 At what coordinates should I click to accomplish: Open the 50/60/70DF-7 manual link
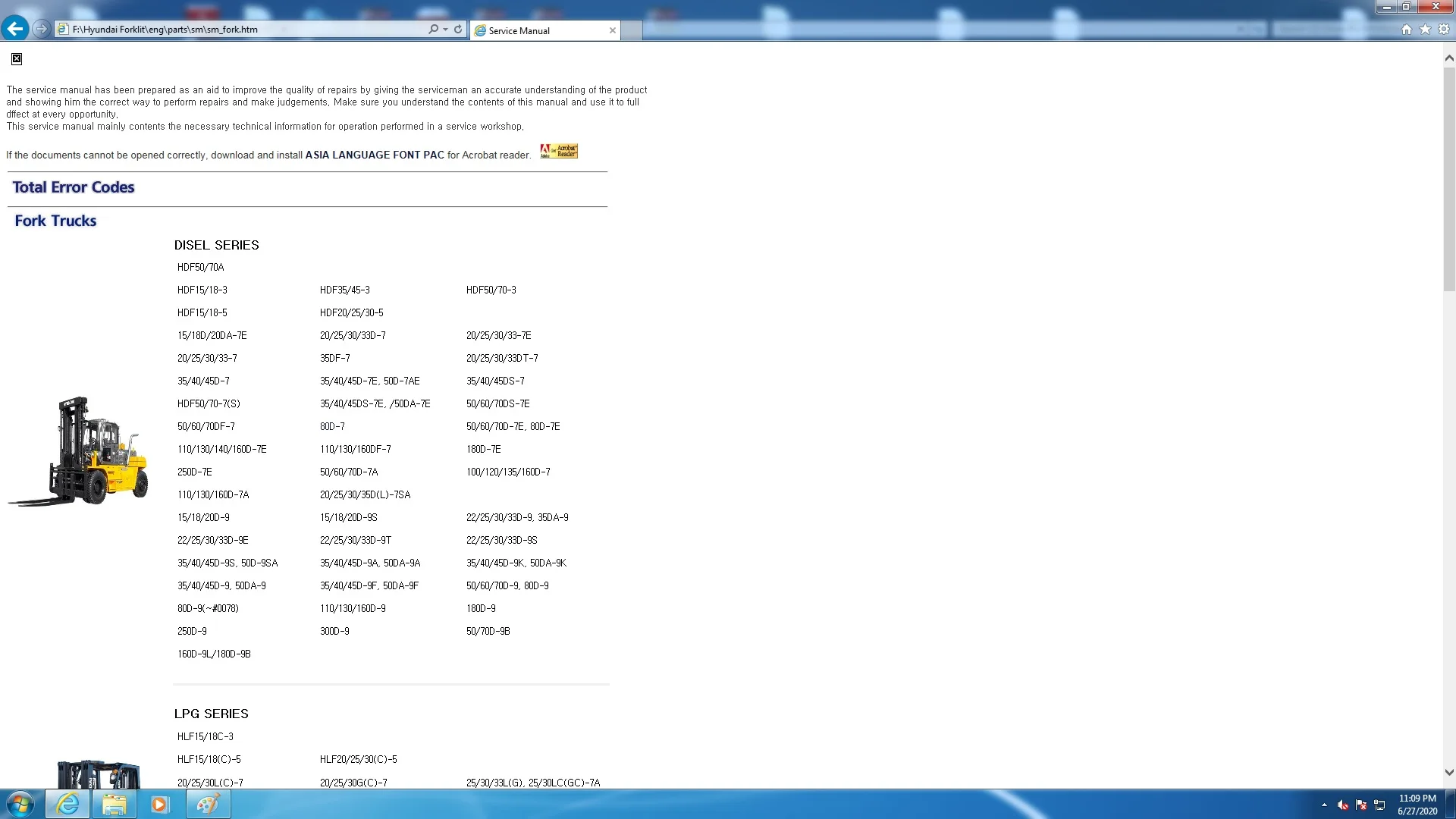click(x=206, y=426)
